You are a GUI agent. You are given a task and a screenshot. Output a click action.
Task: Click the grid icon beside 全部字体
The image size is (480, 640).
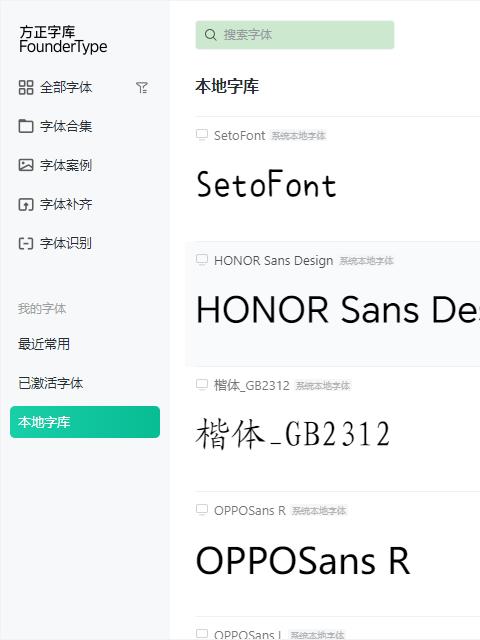click(x=26, y=87)
